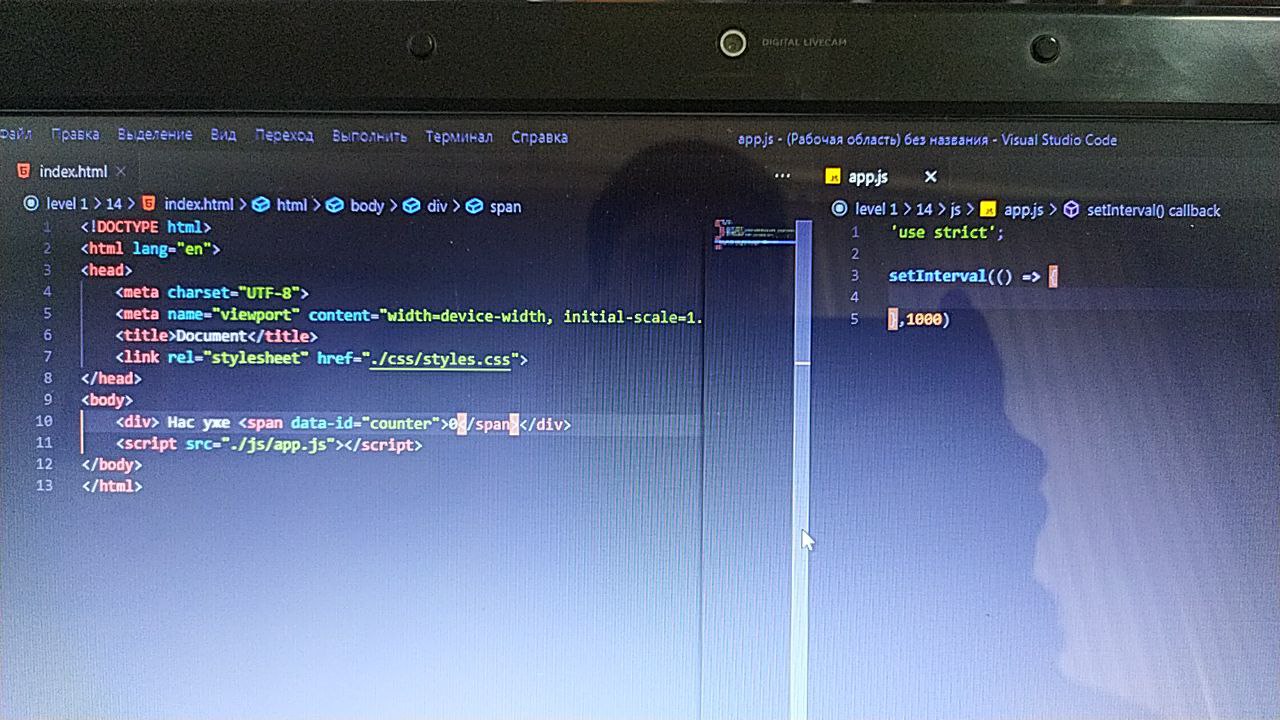Click the script src="./js/app.js" line
This screenshot has height=720, width=1280.
(269, 445)
